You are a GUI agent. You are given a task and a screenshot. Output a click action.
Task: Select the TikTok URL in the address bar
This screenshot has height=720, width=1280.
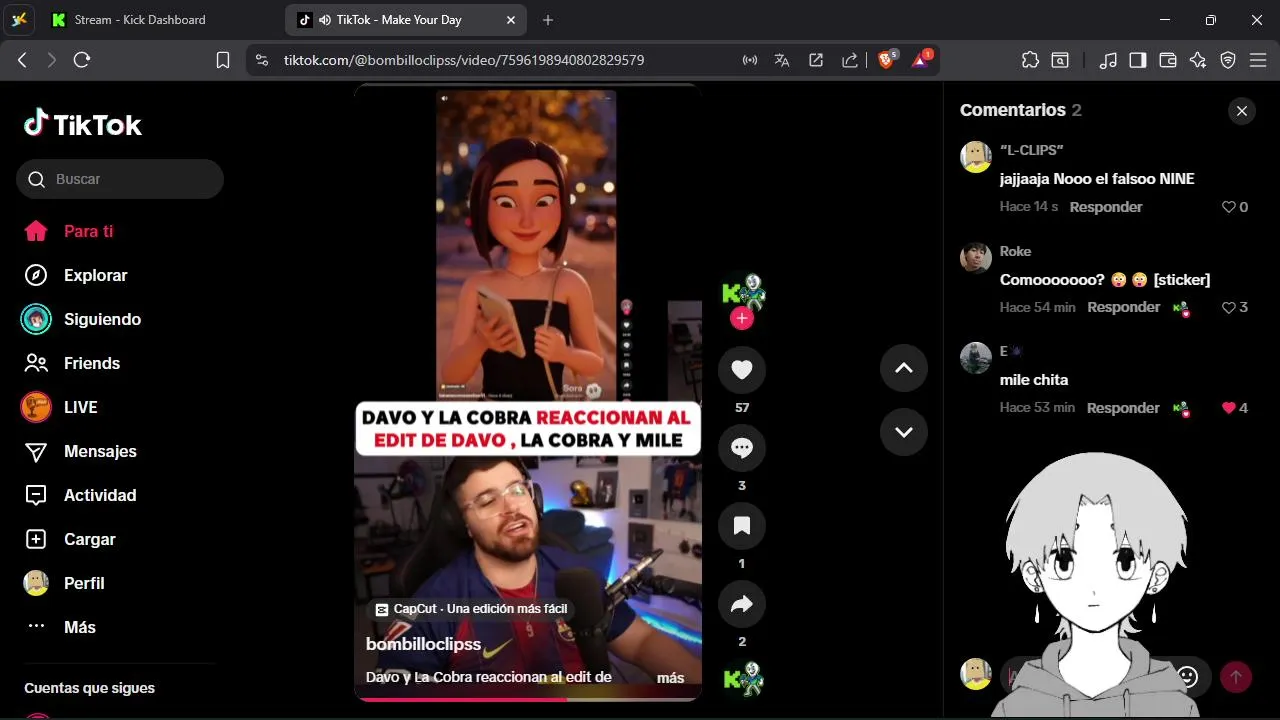(464, 60)
